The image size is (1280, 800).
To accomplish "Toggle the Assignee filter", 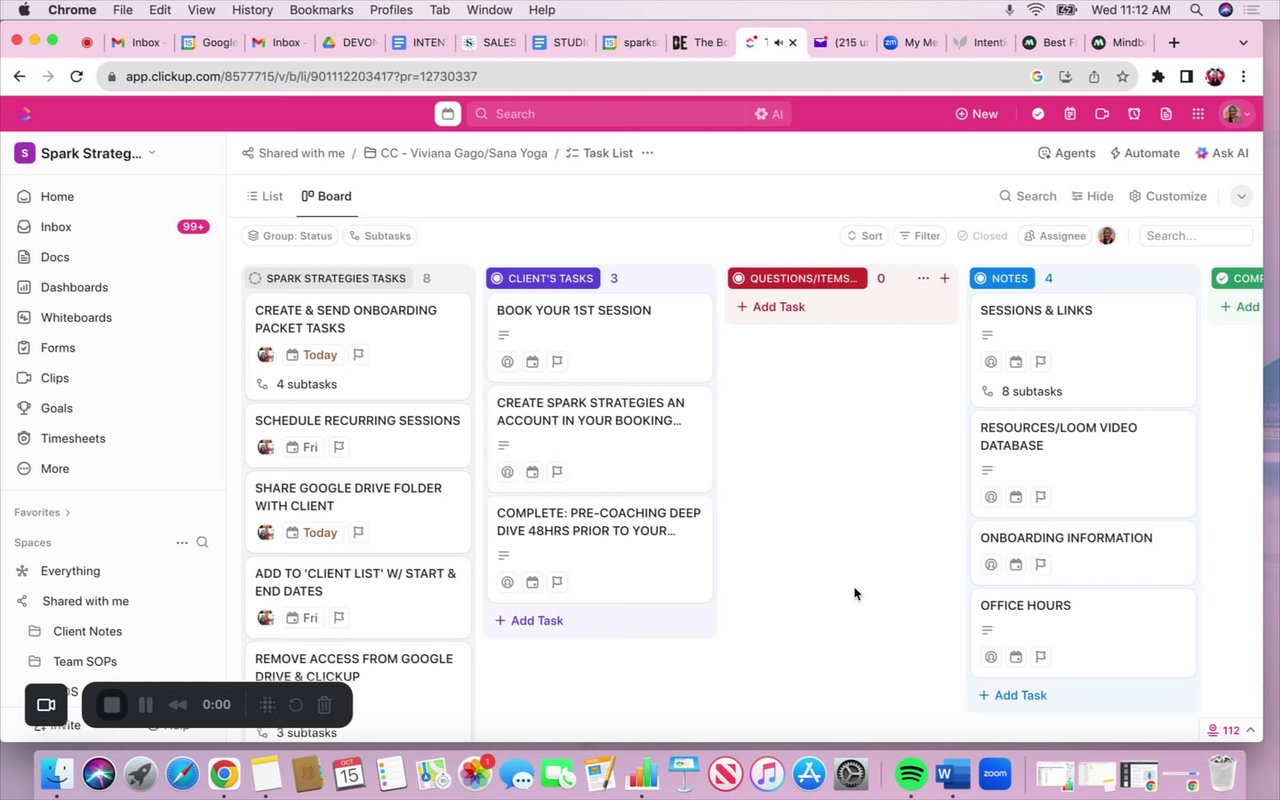I will click(x=1054, y=236).
